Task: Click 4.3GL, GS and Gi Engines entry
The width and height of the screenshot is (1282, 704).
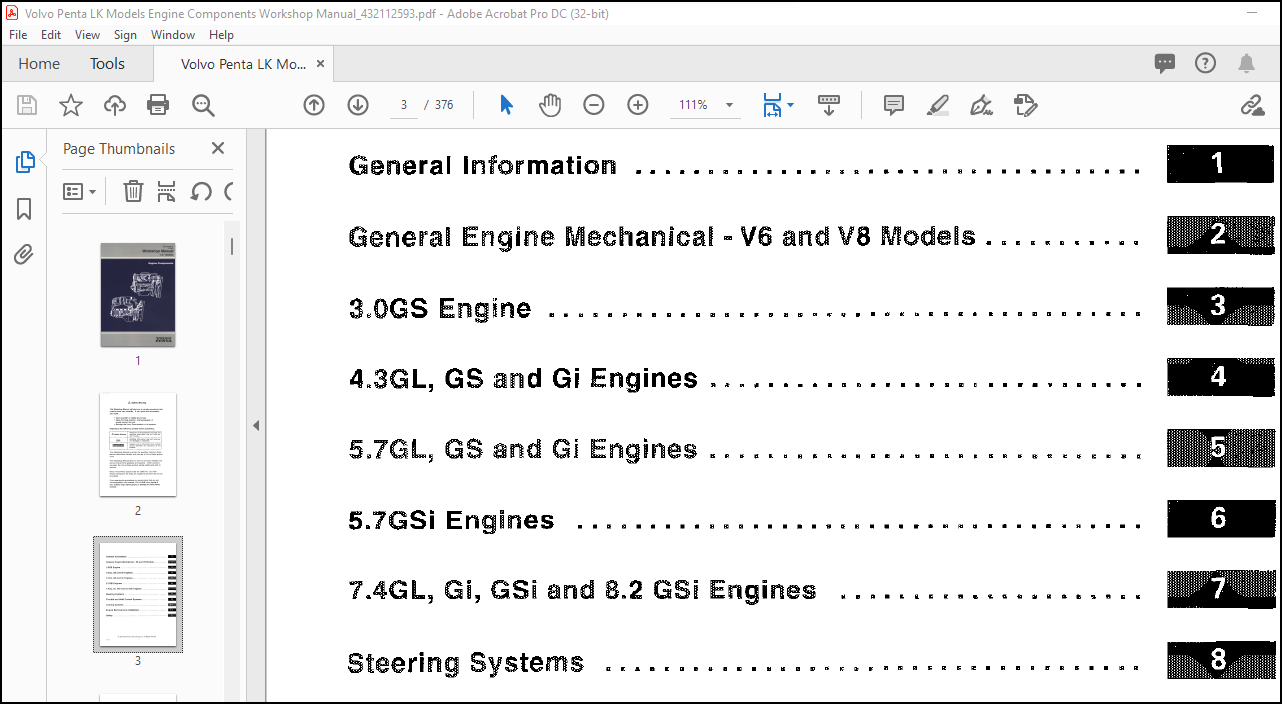Action: (x=523, y=379)
